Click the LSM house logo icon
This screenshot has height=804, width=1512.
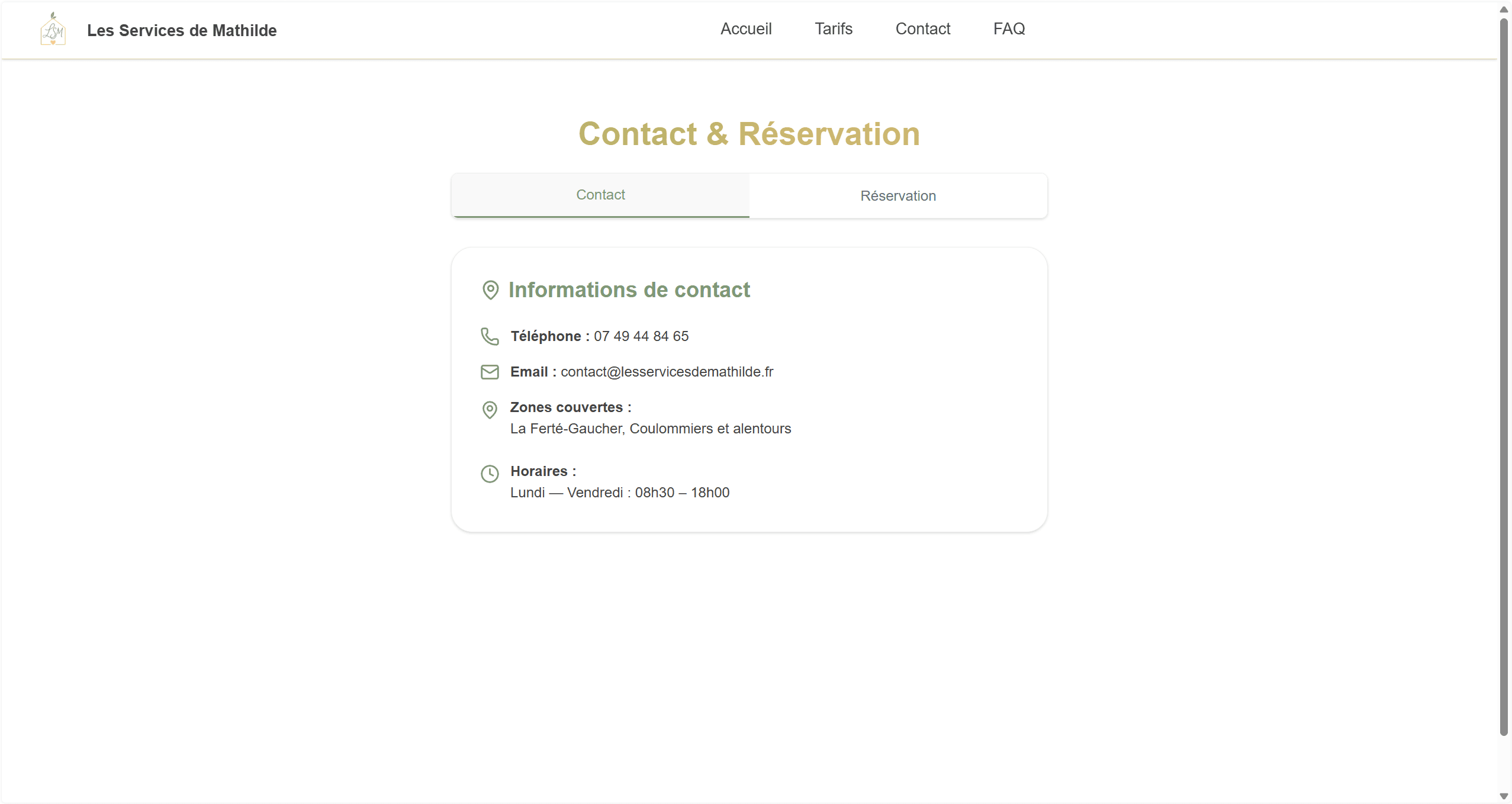point(53,29)
